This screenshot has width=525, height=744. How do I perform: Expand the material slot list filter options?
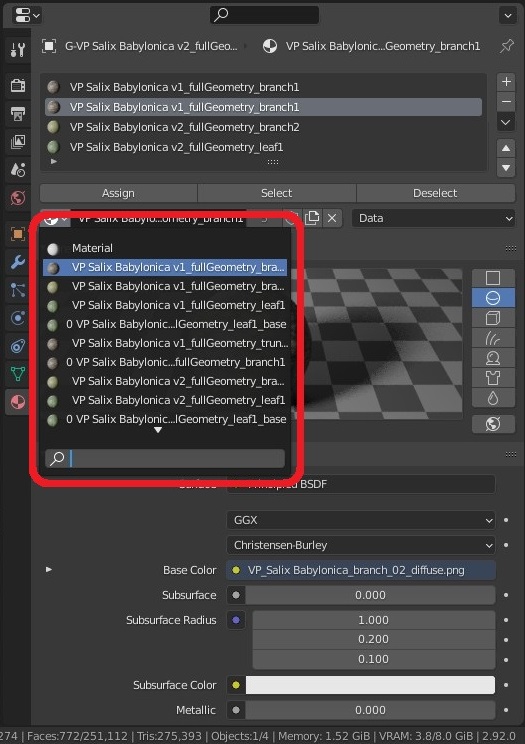54,161
